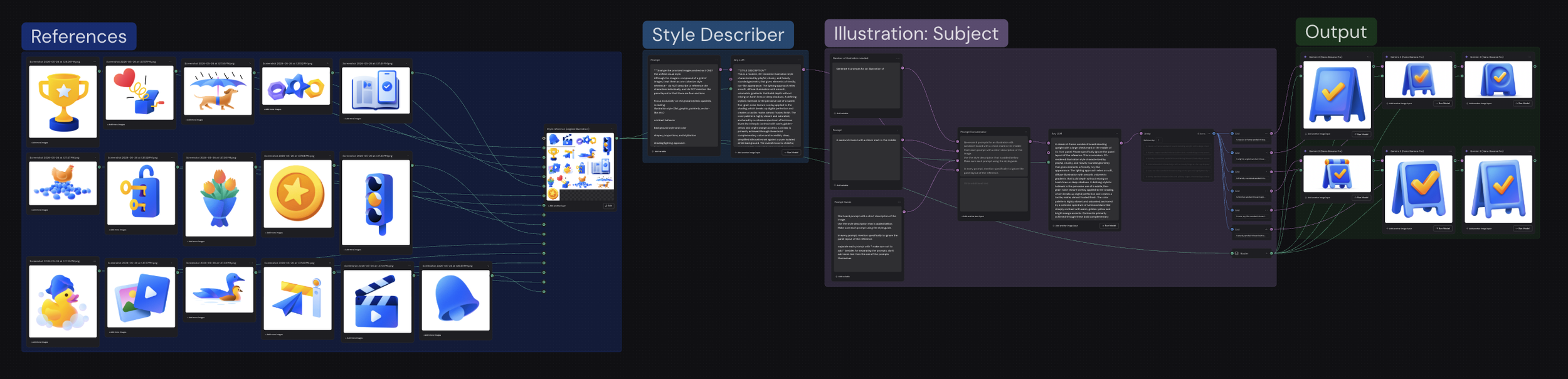Click Gemini sparkle icon on first Output node

[1306, 57]
